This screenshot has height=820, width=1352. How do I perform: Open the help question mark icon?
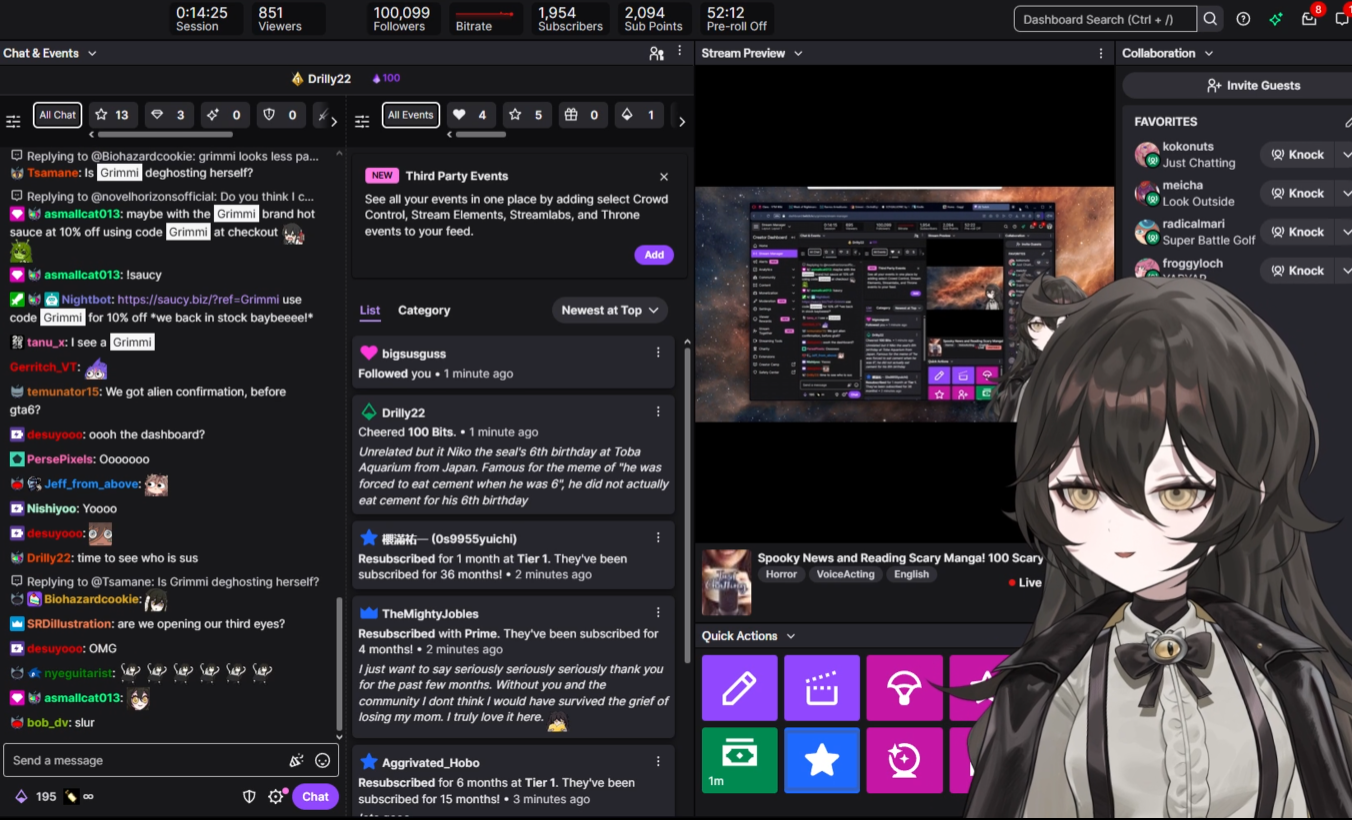click(1243, 19)
